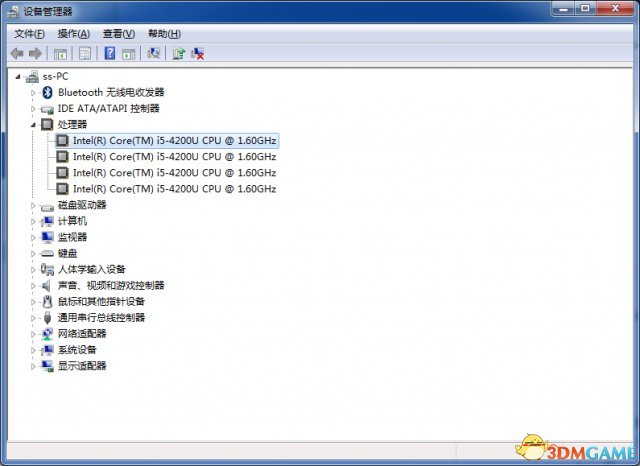
Task: Expand the 显示适配器 display adapters node
Action: (34, 366)
